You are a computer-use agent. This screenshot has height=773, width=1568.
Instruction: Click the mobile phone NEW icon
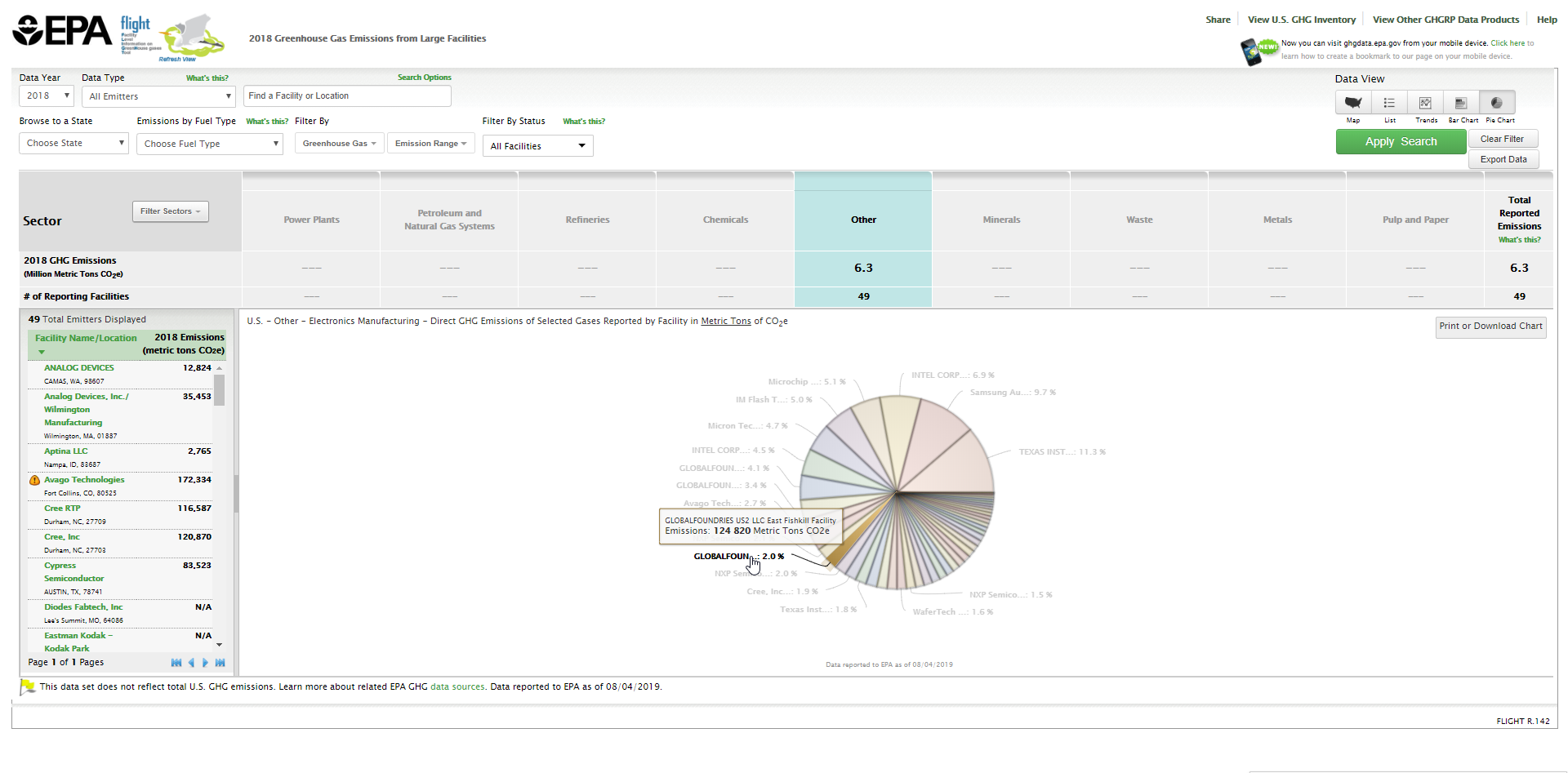1258,51
